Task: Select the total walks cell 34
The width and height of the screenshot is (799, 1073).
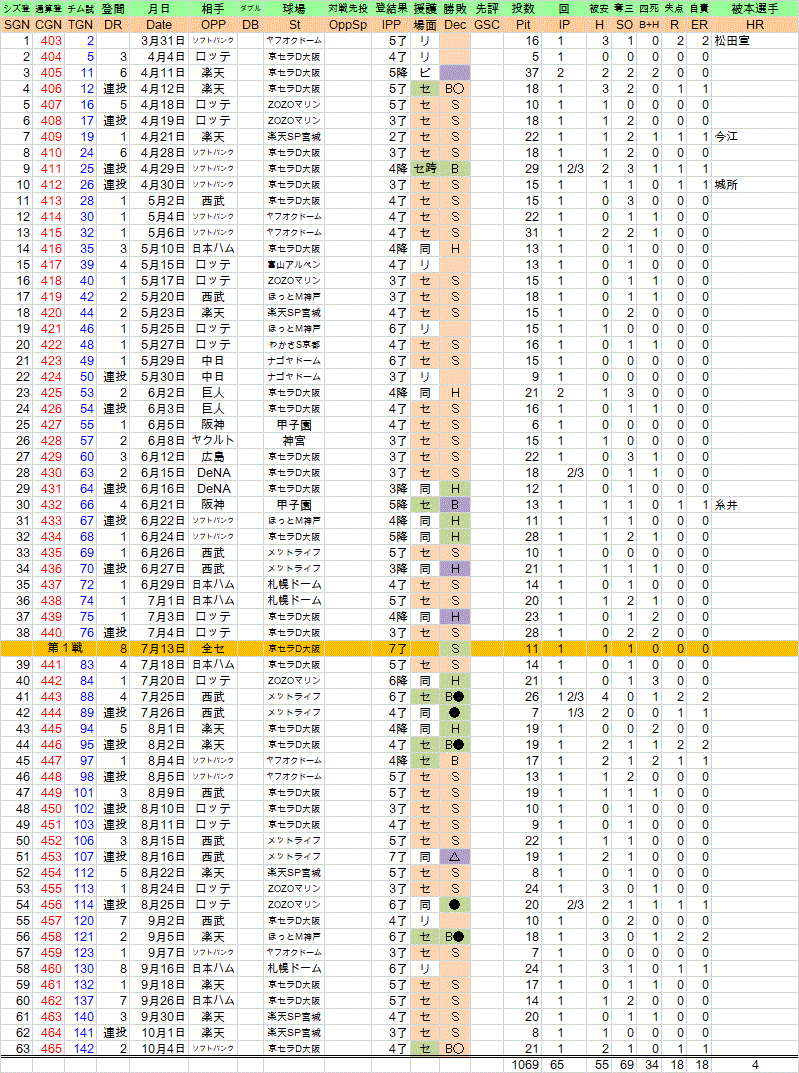Action: 649,1065
